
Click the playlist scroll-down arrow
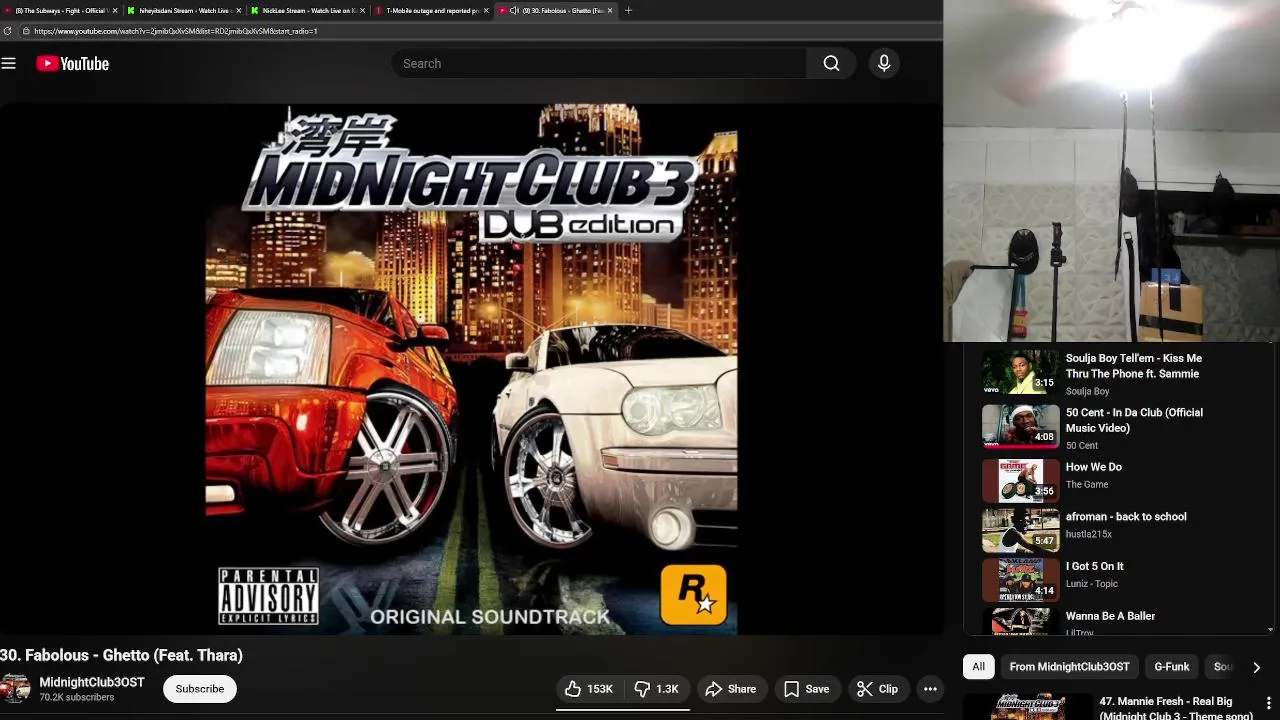1270,630
